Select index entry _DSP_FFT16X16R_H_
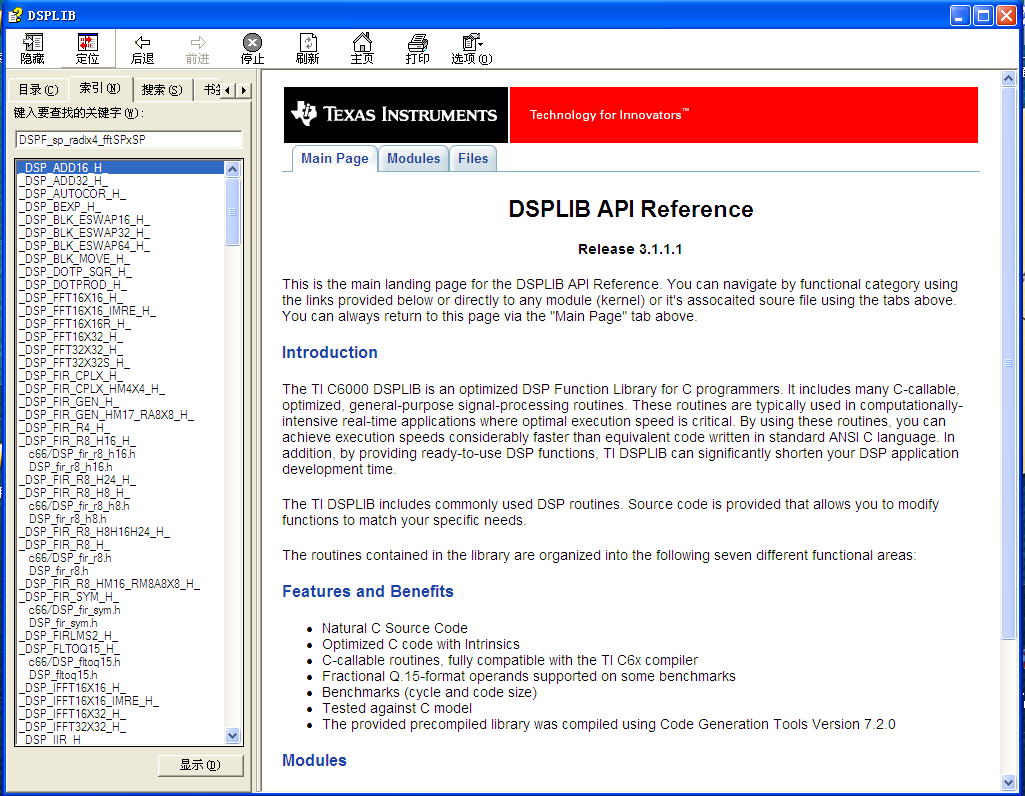 tap(75, 324)
